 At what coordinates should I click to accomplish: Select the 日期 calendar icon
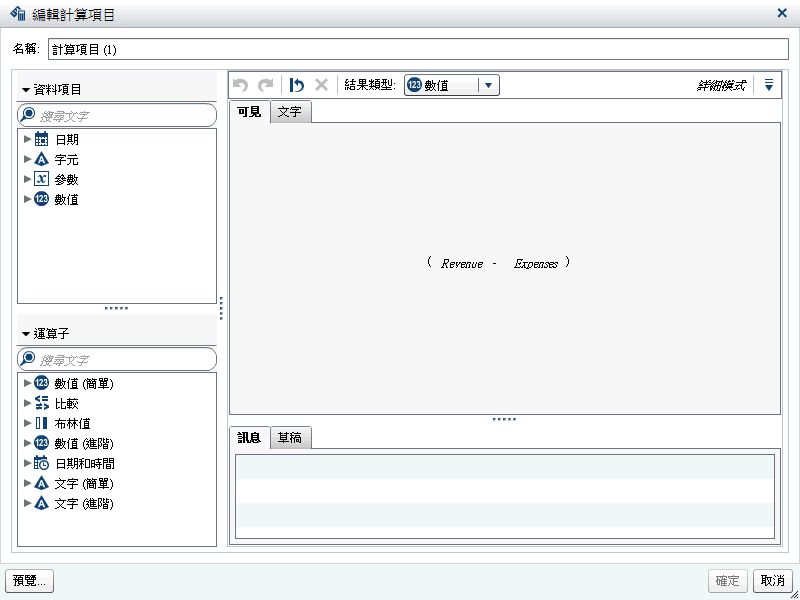42,140
